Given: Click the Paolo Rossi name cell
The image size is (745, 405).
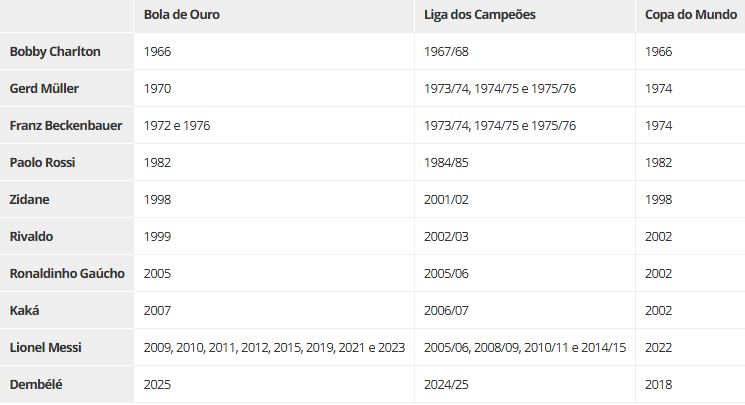Looking at the screenshot, I should coord(43,162).
